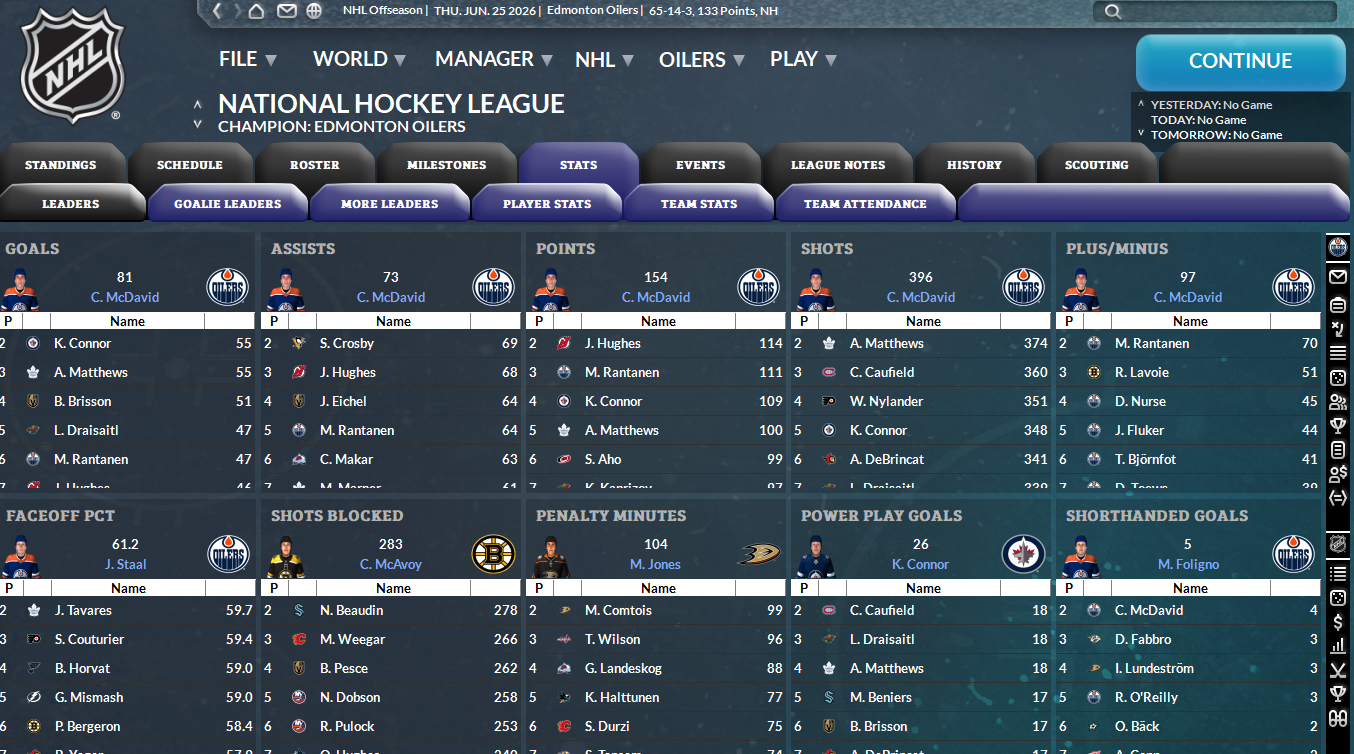
Task: Click the Oilers logo in the Faceoff Pct panel
Action: click(x=228, y=554)
